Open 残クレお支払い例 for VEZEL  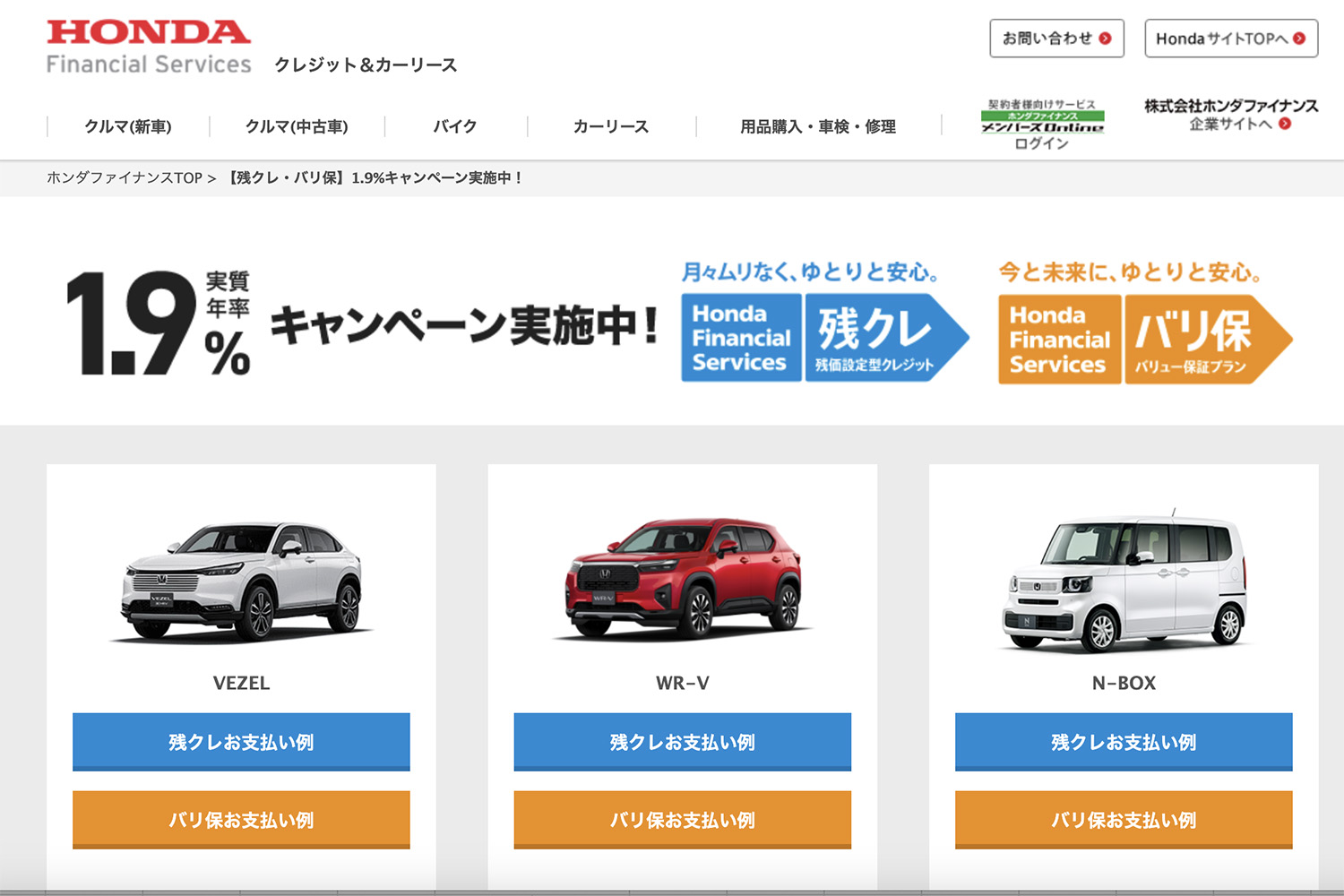(x=241, y=742)
